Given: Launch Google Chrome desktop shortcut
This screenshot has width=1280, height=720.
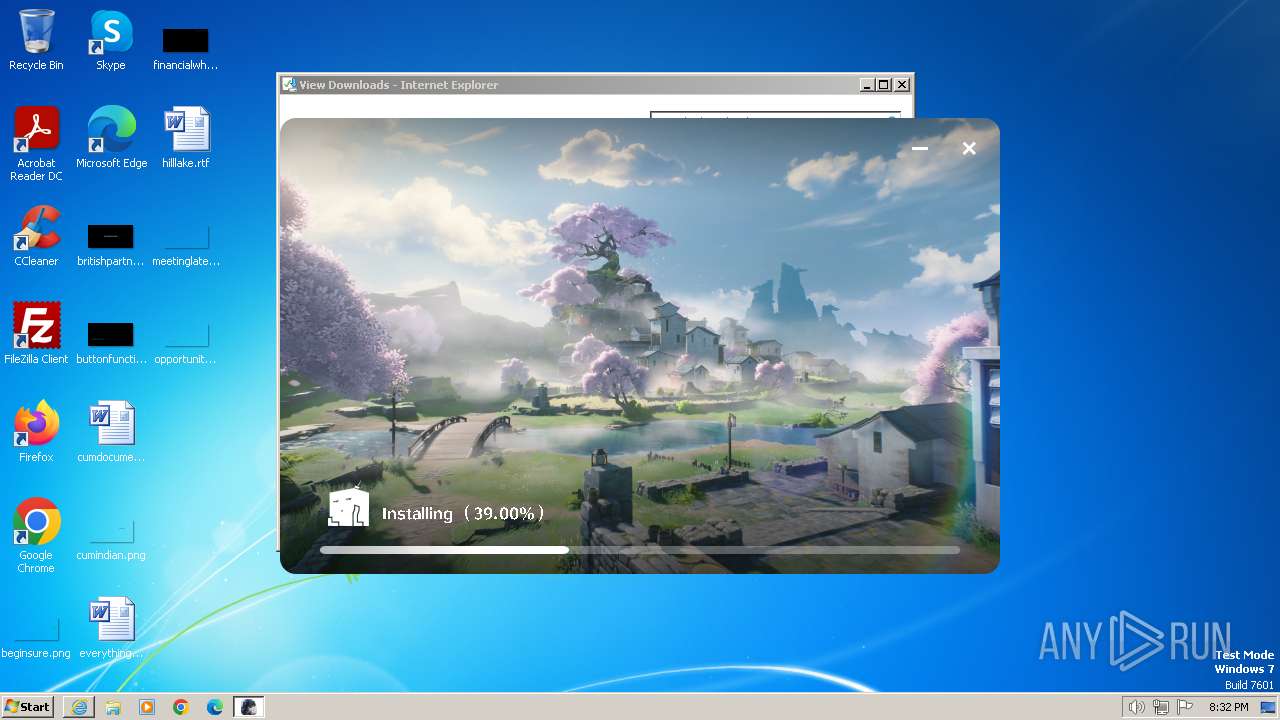Looking at the screenshot, I should pos(36,536).
